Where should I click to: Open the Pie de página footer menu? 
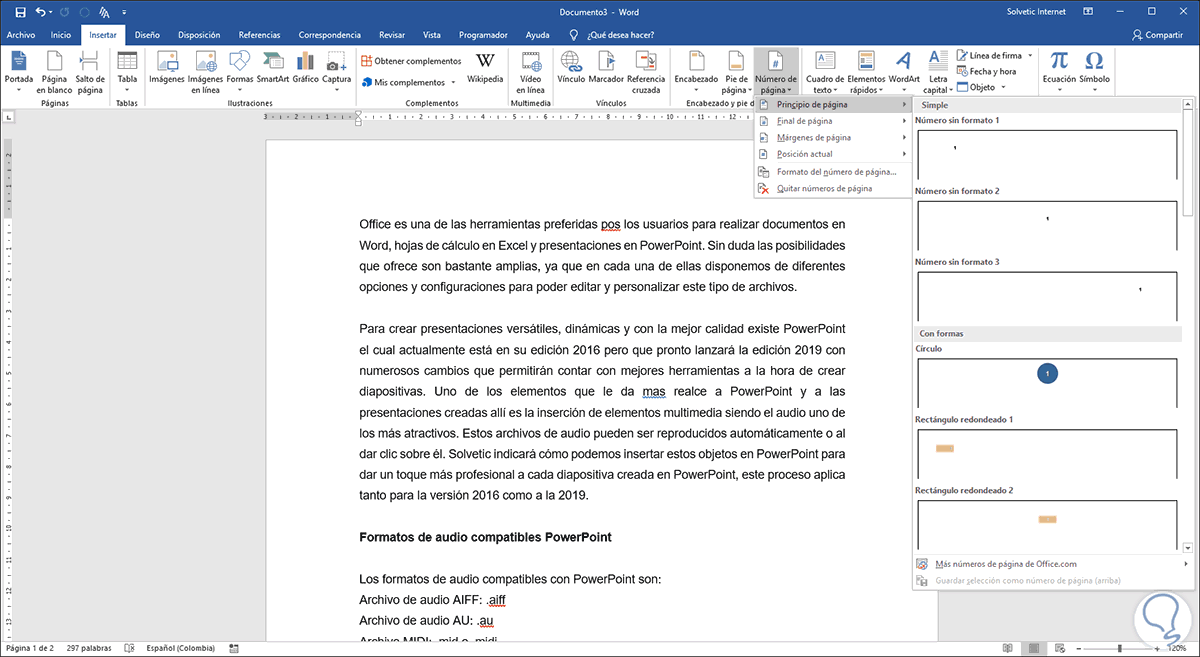point(736,71)
